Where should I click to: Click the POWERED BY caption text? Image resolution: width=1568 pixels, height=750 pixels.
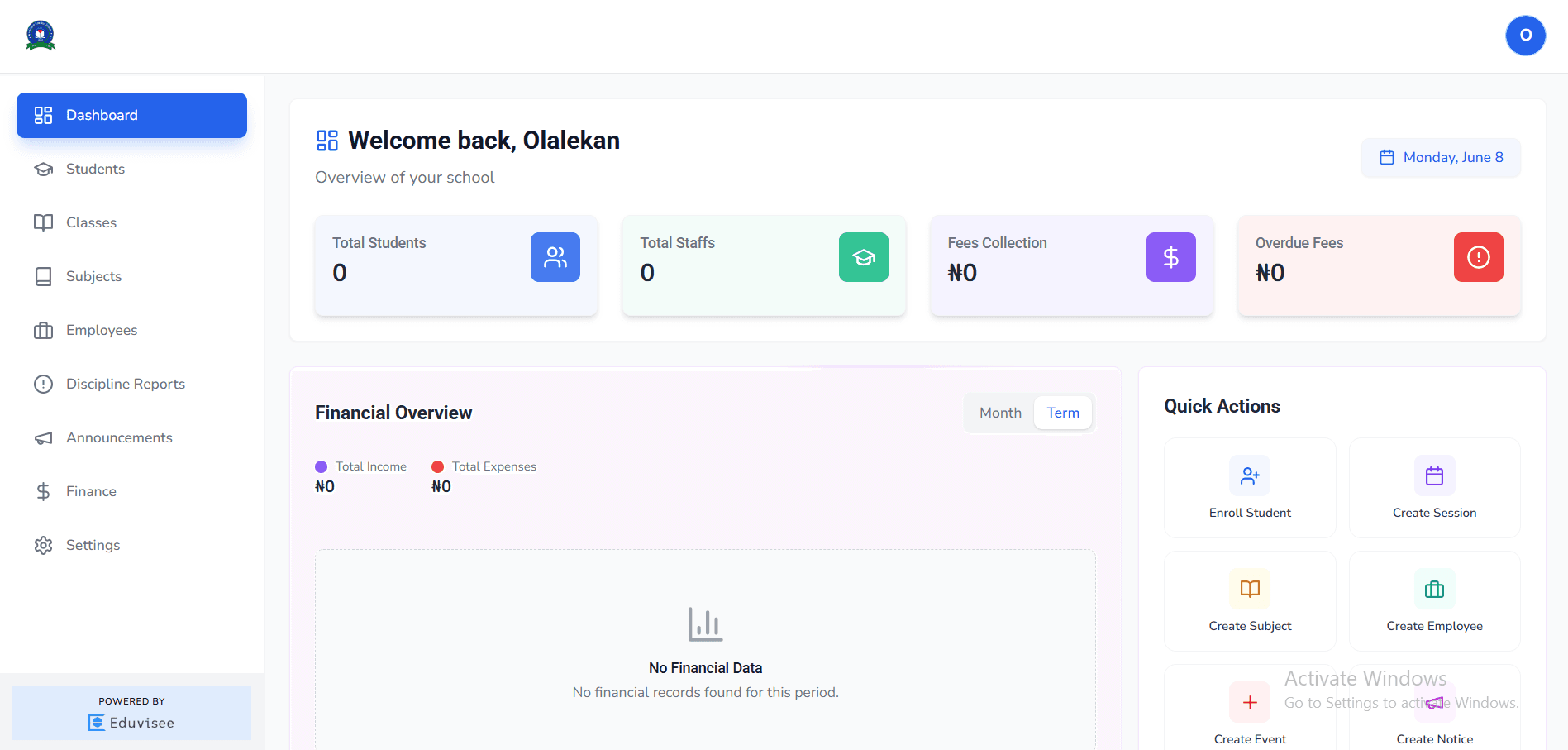(x=131, y=701)
